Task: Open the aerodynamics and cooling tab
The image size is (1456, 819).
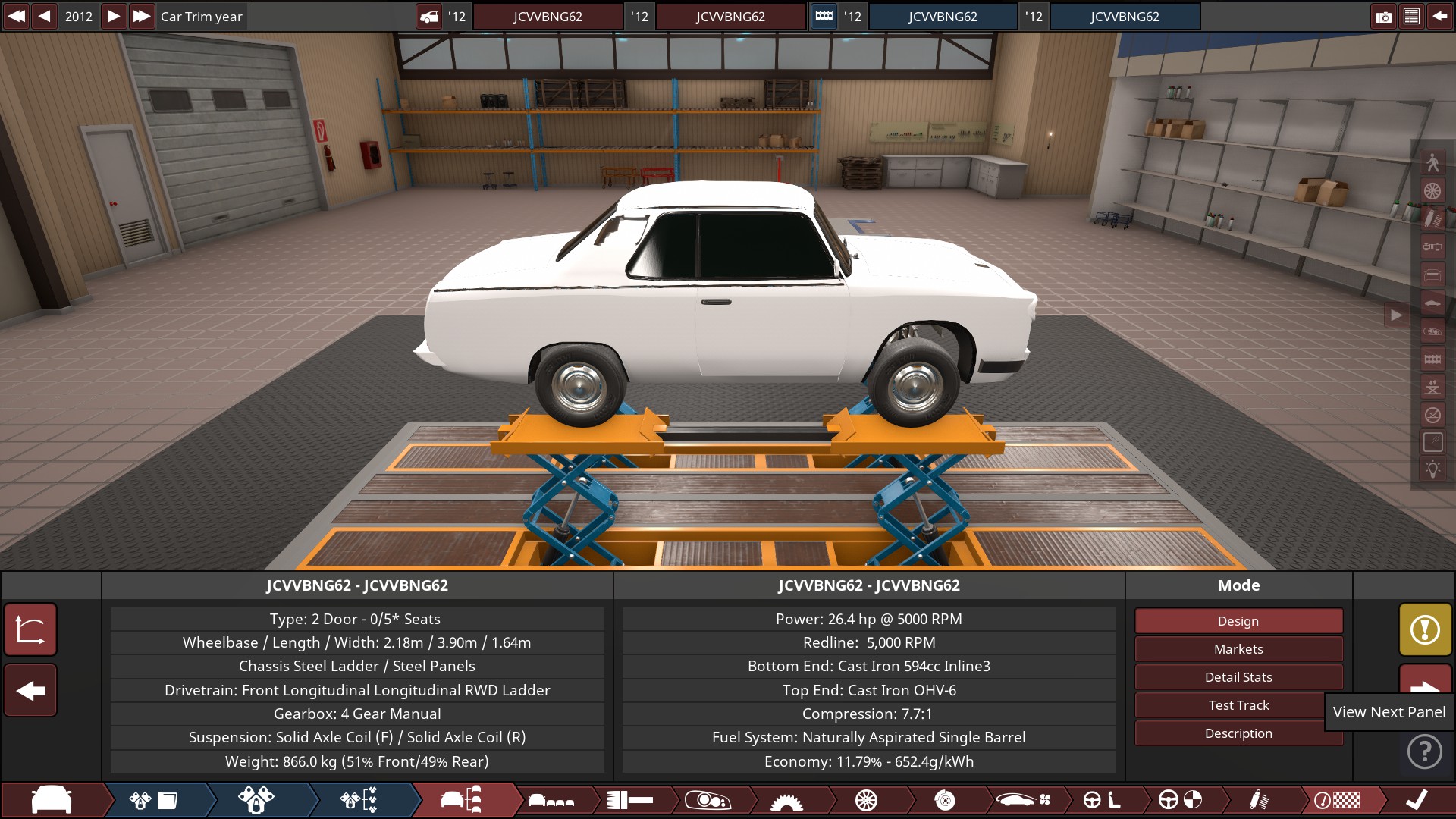Action: (x=1023, y=800)
